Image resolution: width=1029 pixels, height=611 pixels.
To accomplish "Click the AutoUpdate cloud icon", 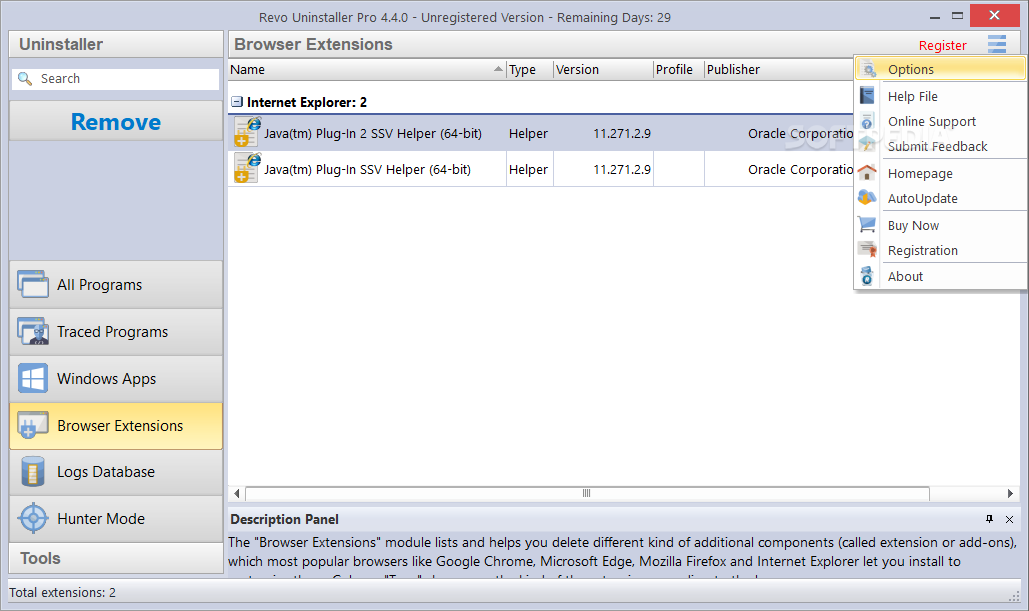I will tap(867, 198).
